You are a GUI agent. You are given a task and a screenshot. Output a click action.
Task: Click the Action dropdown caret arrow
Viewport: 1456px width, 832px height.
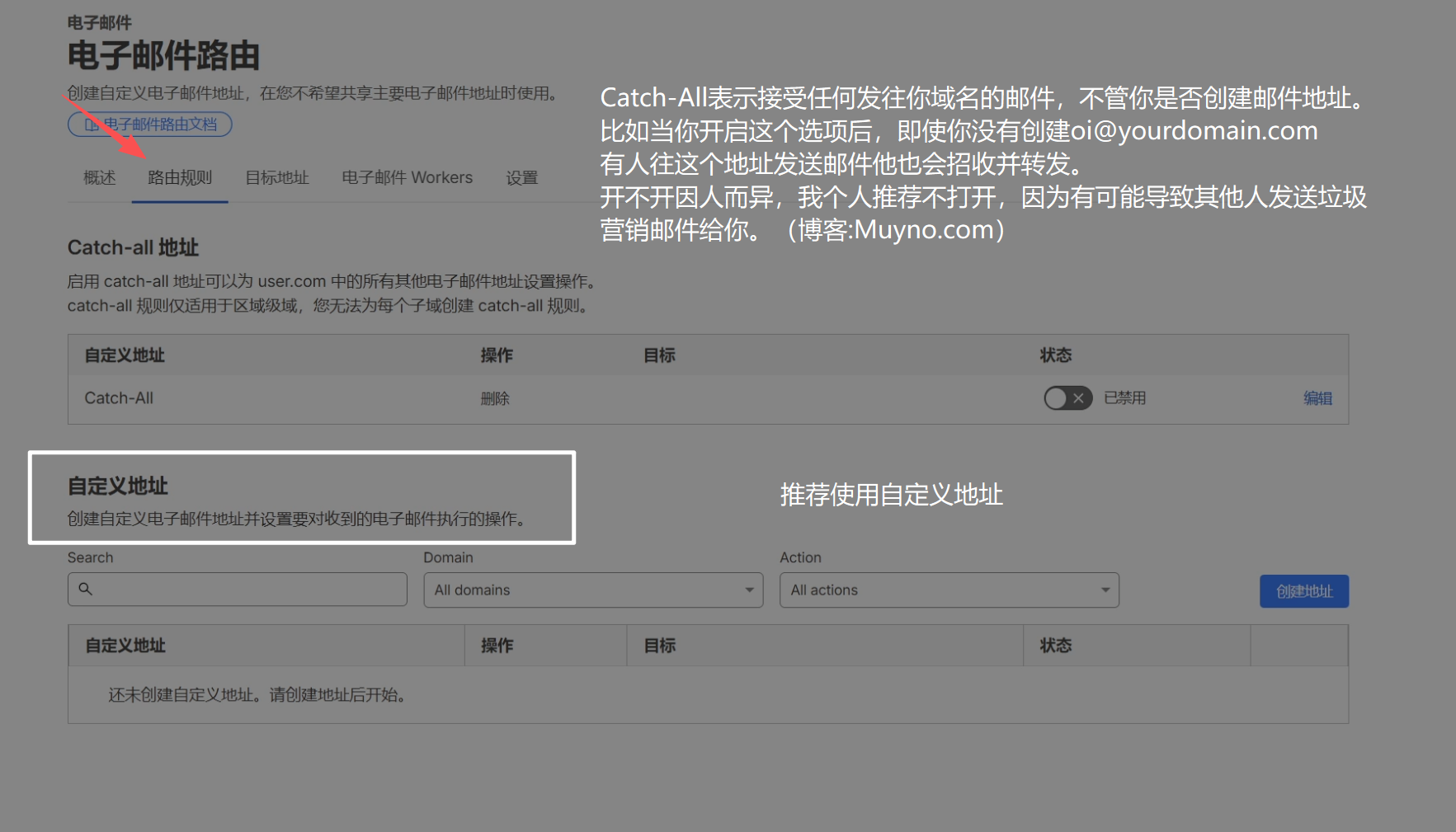point(1105,590)
